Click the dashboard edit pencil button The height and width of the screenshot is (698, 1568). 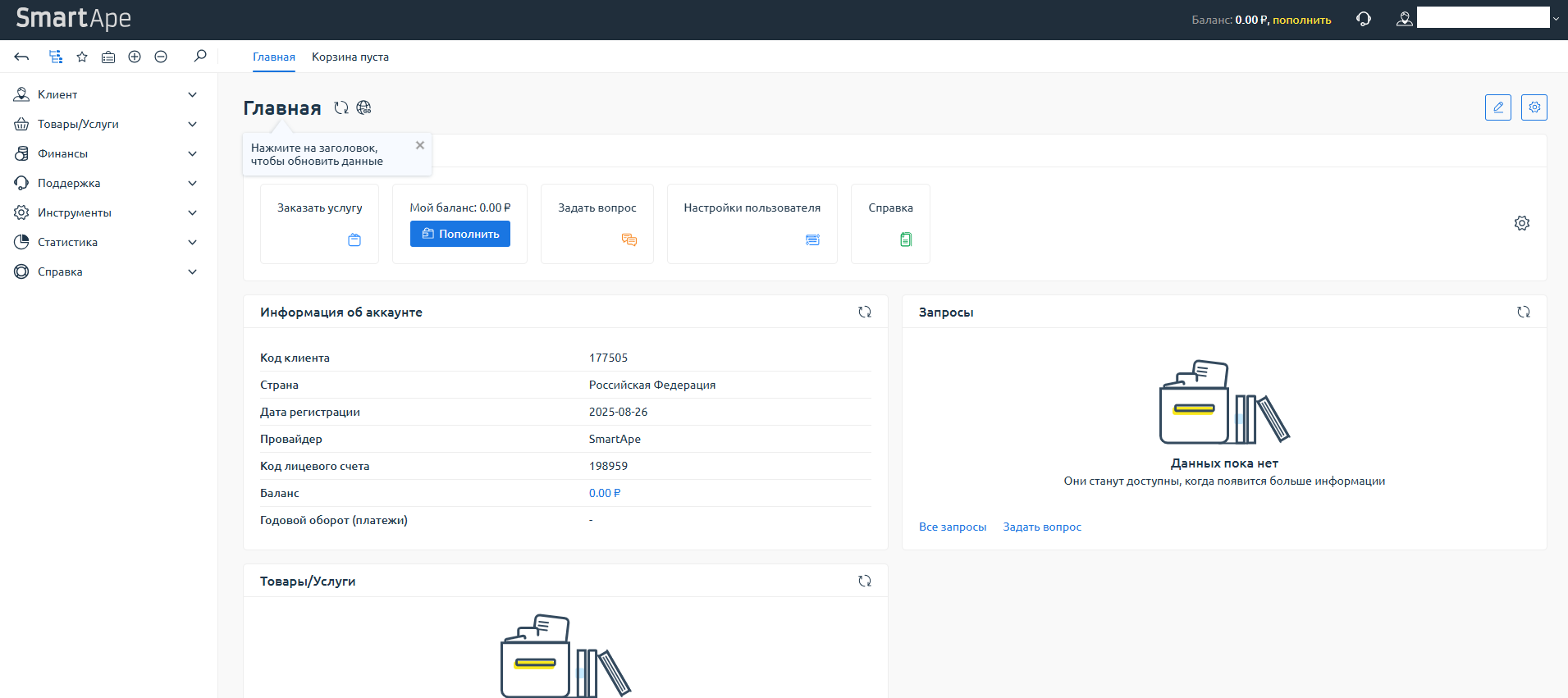pyautogui.click(x=1497, y=107)
